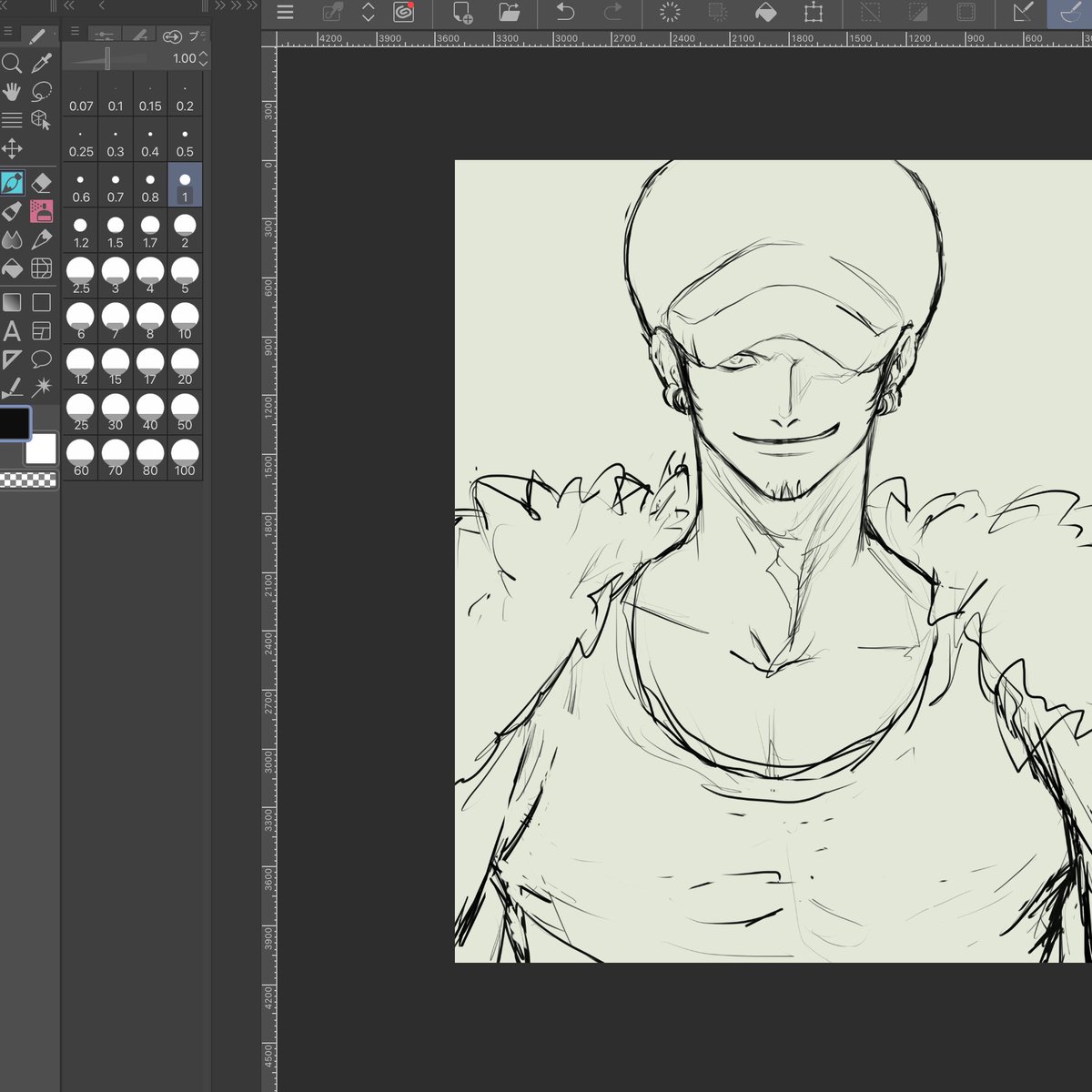Choose brush size 0.5
Screen dimensions: 1092x1092
coord(185,140)
